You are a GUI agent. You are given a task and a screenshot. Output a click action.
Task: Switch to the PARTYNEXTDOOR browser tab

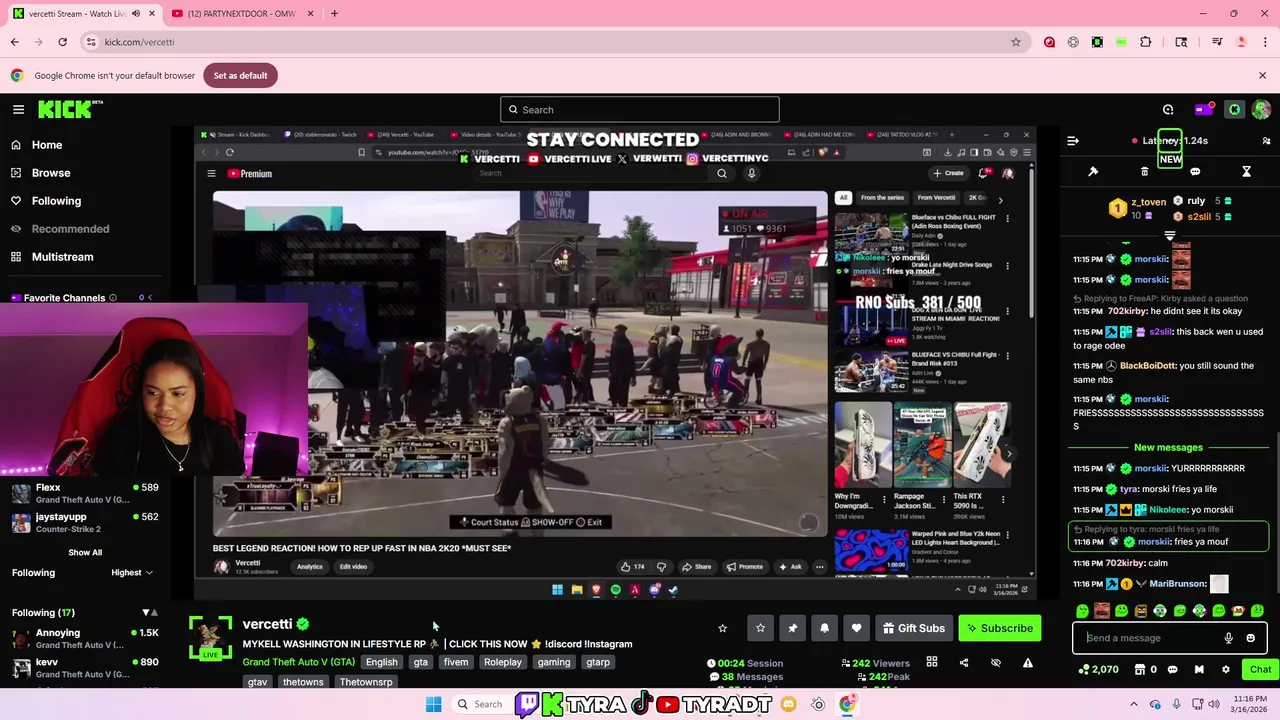pos(239,13)
